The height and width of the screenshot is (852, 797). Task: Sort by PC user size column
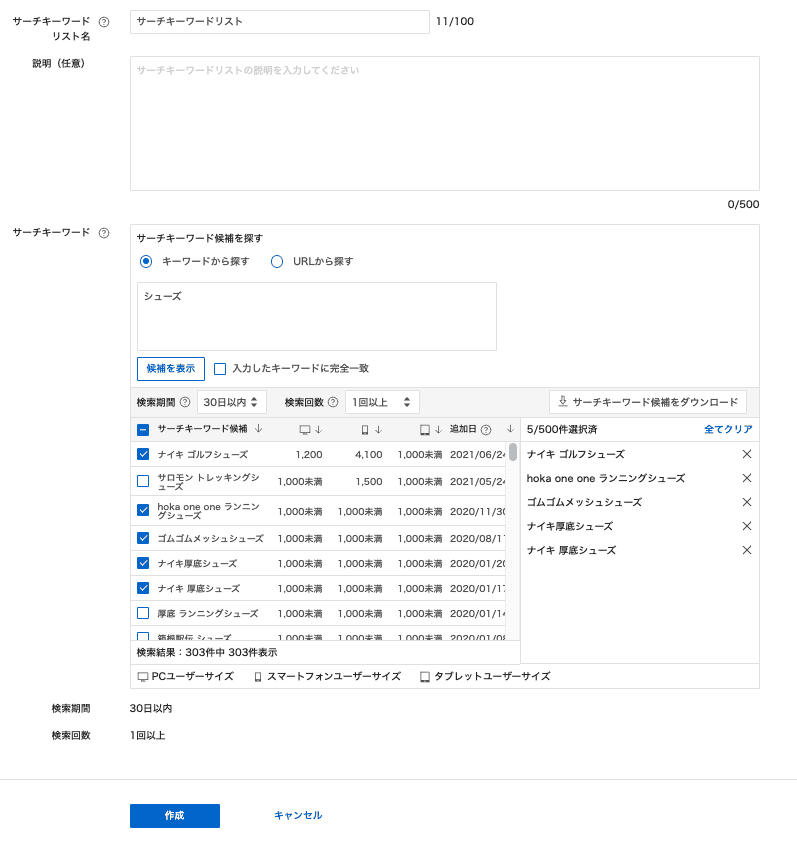point(318,430)
